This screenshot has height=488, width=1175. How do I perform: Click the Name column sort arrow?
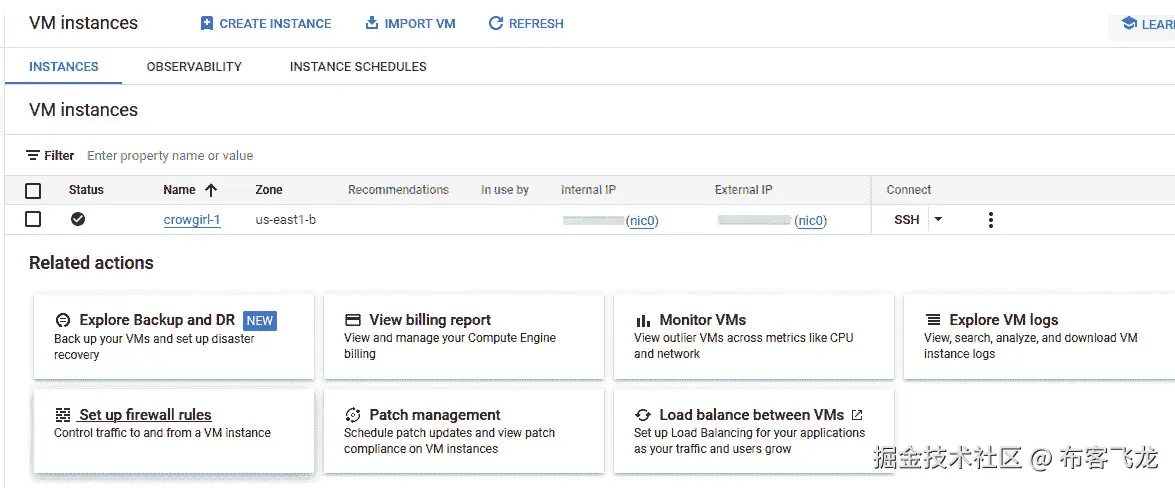click(210, 190)
